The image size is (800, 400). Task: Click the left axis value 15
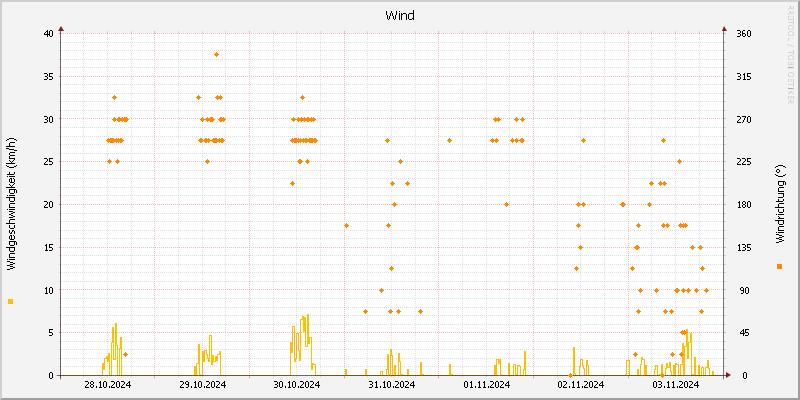pos(48,247)
